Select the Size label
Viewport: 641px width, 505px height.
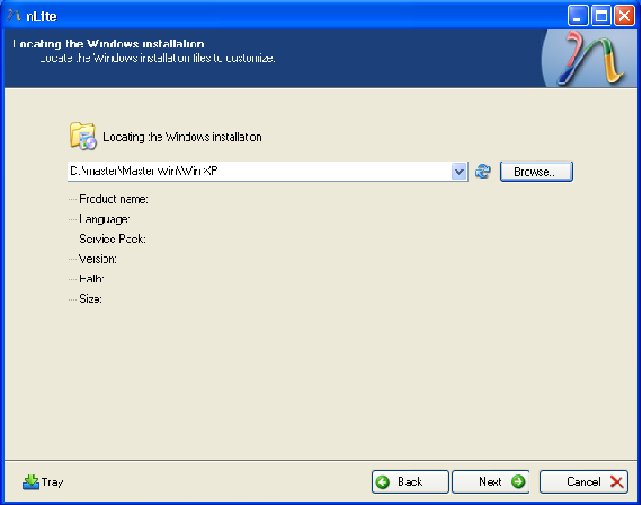90,299
